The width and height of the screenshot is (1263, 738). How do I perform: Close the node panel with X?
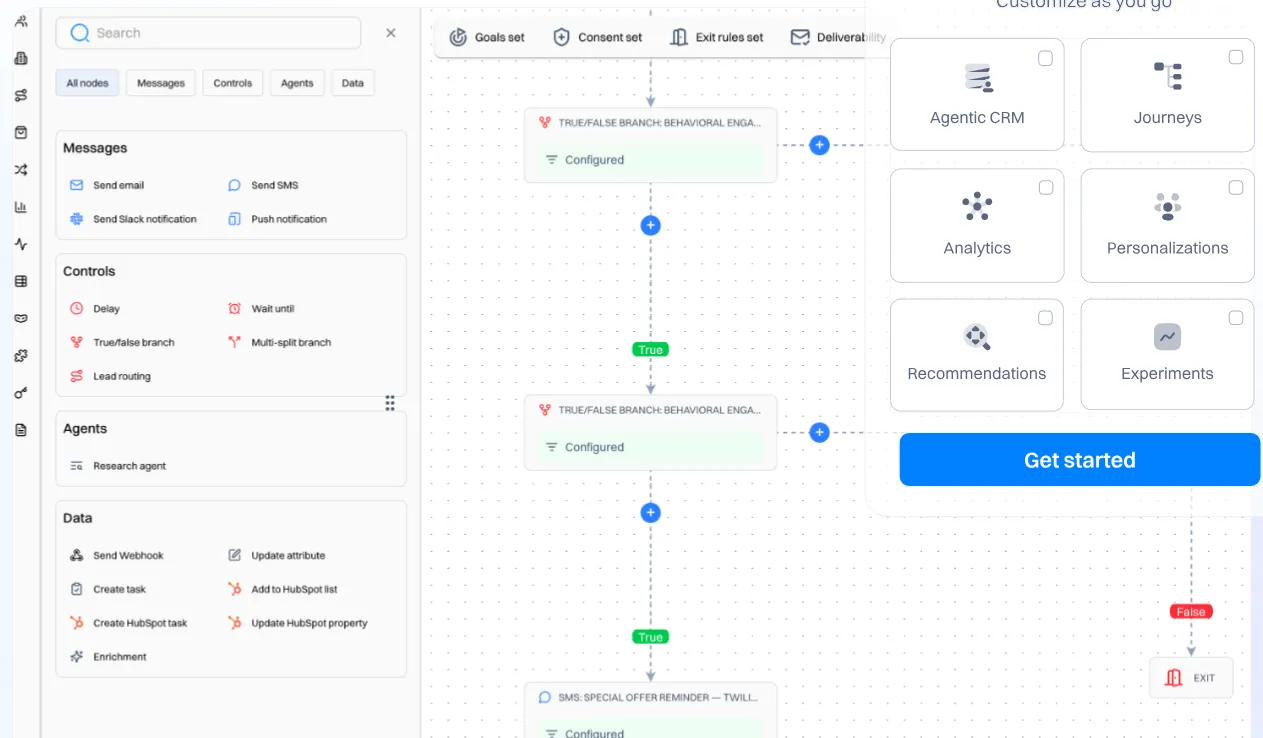coord(391,33)
